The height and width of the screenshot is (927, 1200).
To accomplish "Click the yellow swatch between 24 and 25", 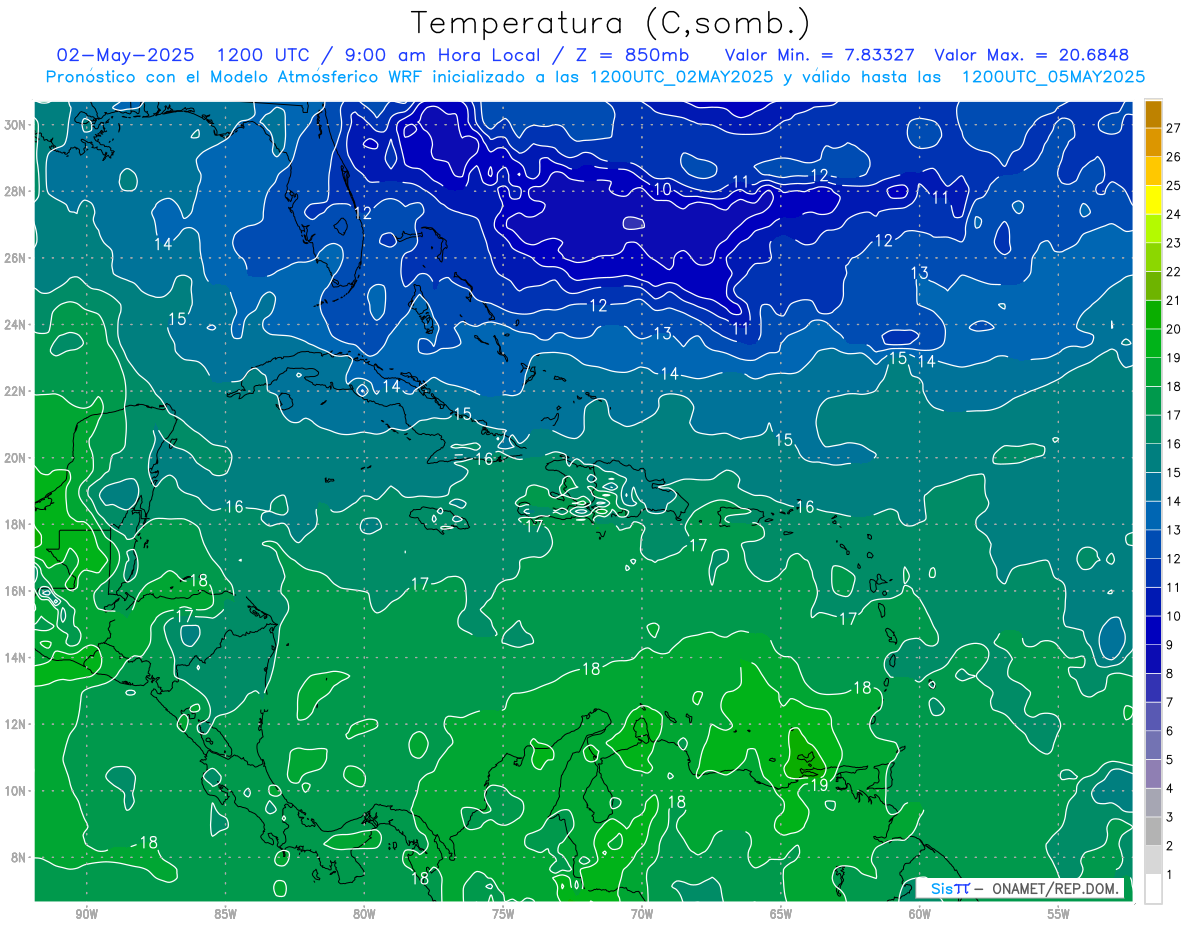I will point(1153,199).
